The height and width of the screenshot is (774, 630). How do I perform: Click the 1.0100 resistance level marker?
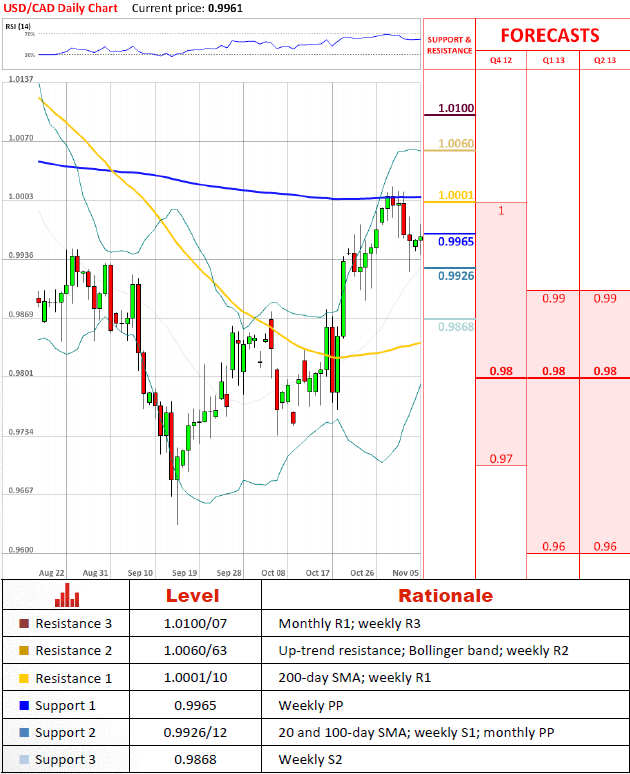[x=455, y=108]
